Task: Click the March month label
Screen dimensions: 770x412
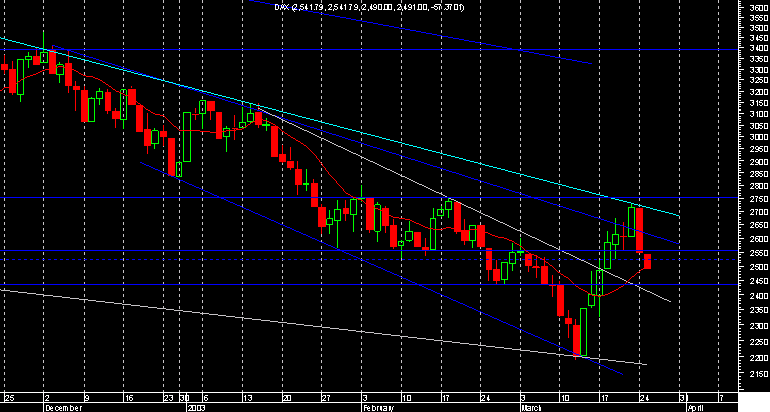Action: point(531,408)
